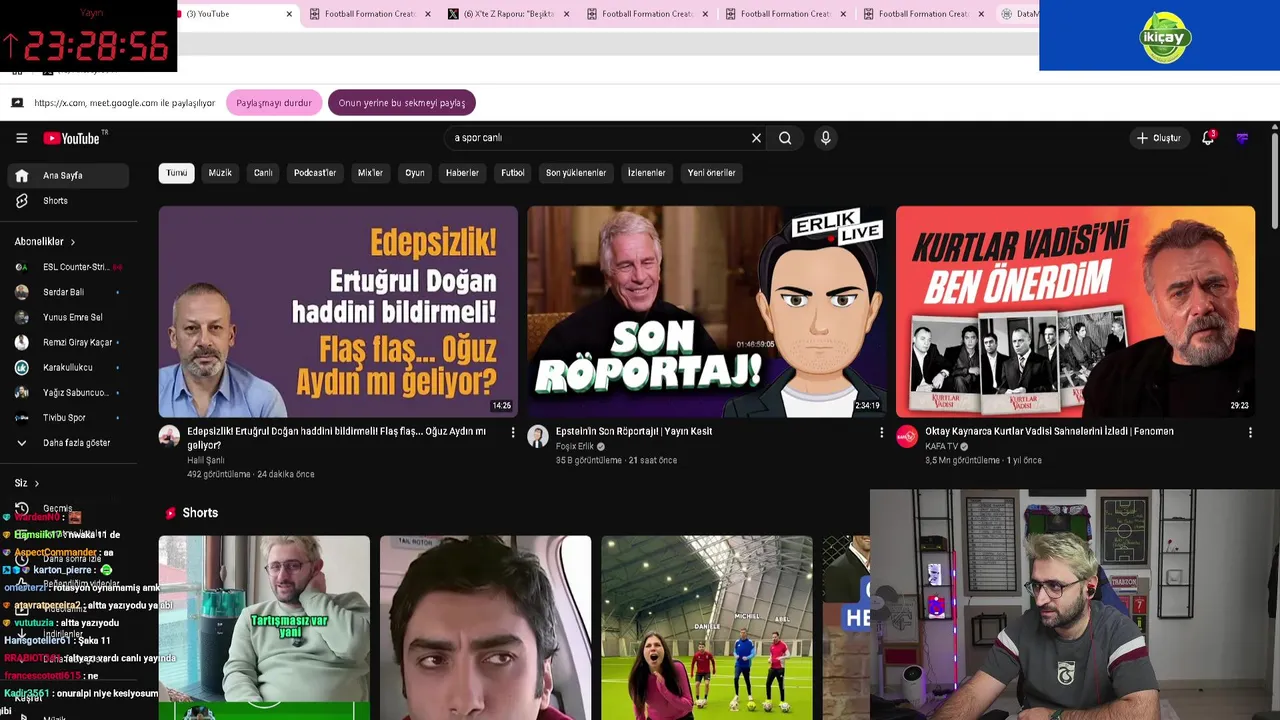Switch to the YouTube browser tab

[x=230, y=14]
